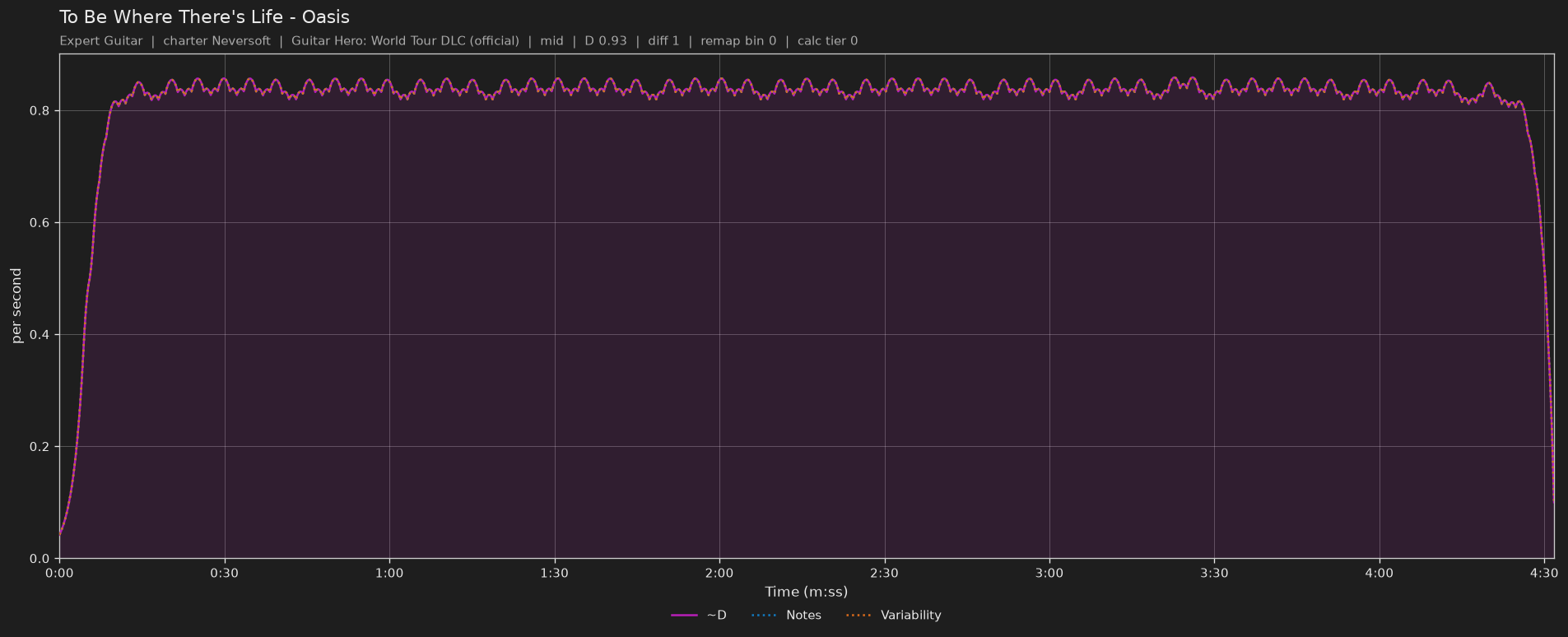Click the 0:00 x-axis tick label
Viewport: 1568px width, 637px height.
[59, 573]
